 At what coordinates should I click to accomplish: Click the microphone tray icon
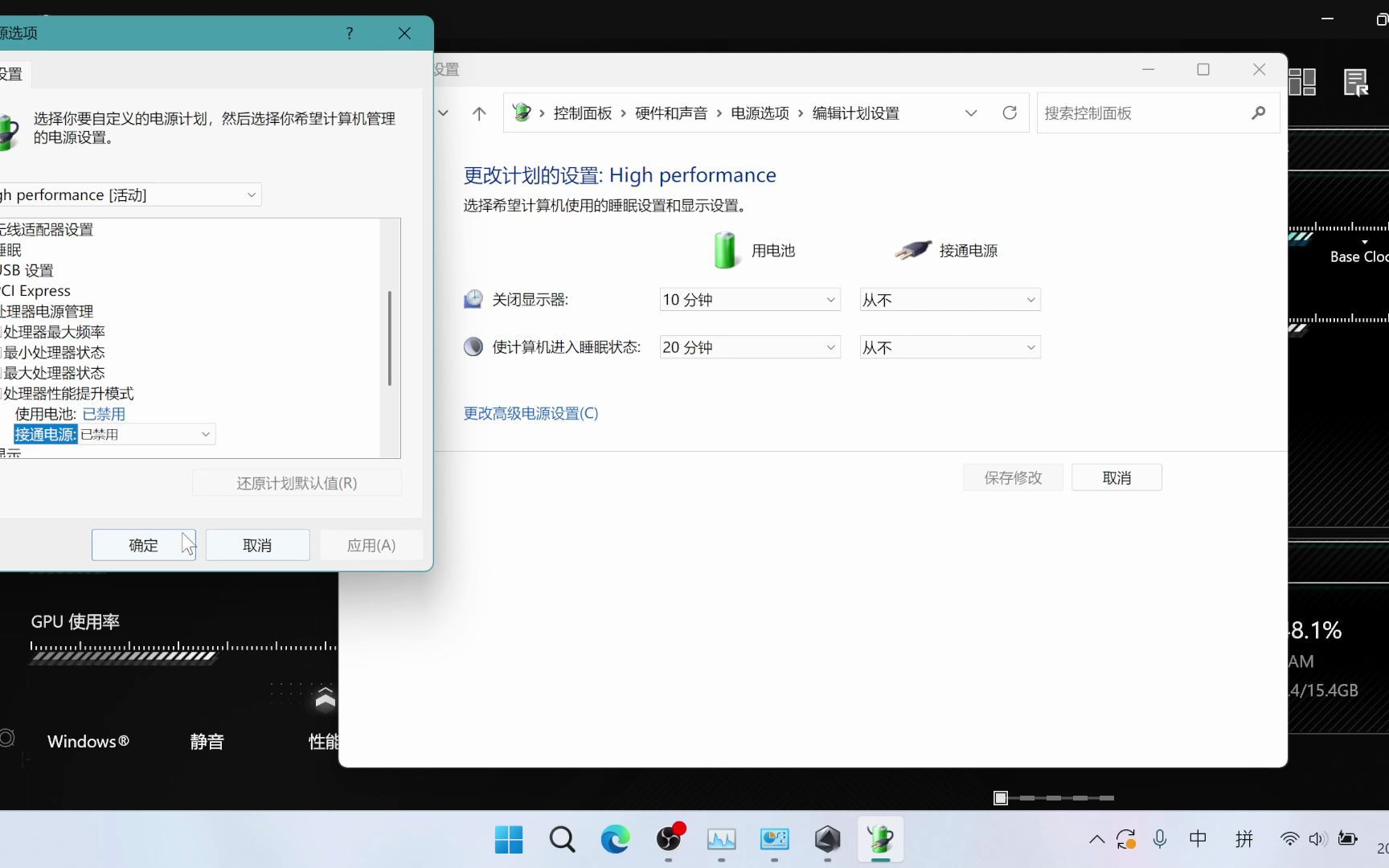(1159, 839)
